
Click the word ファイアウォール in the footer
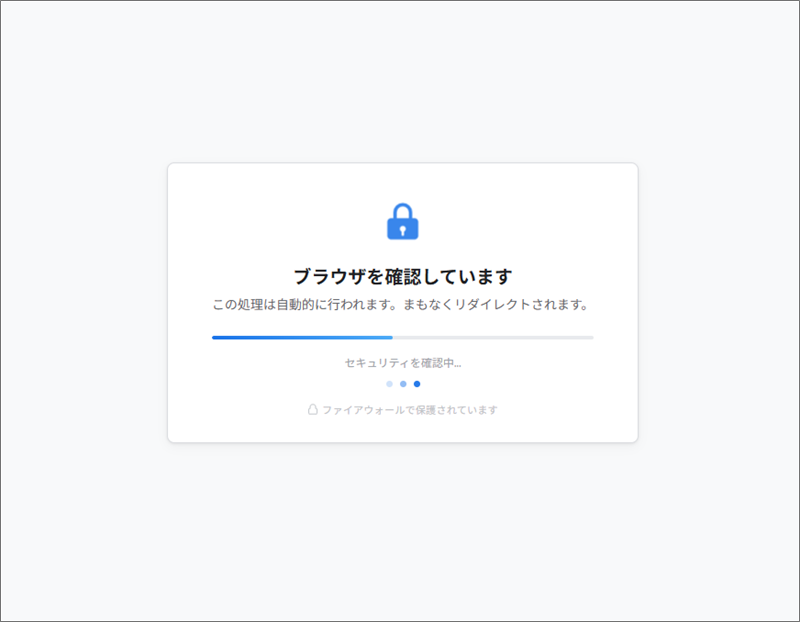(363, 410)
